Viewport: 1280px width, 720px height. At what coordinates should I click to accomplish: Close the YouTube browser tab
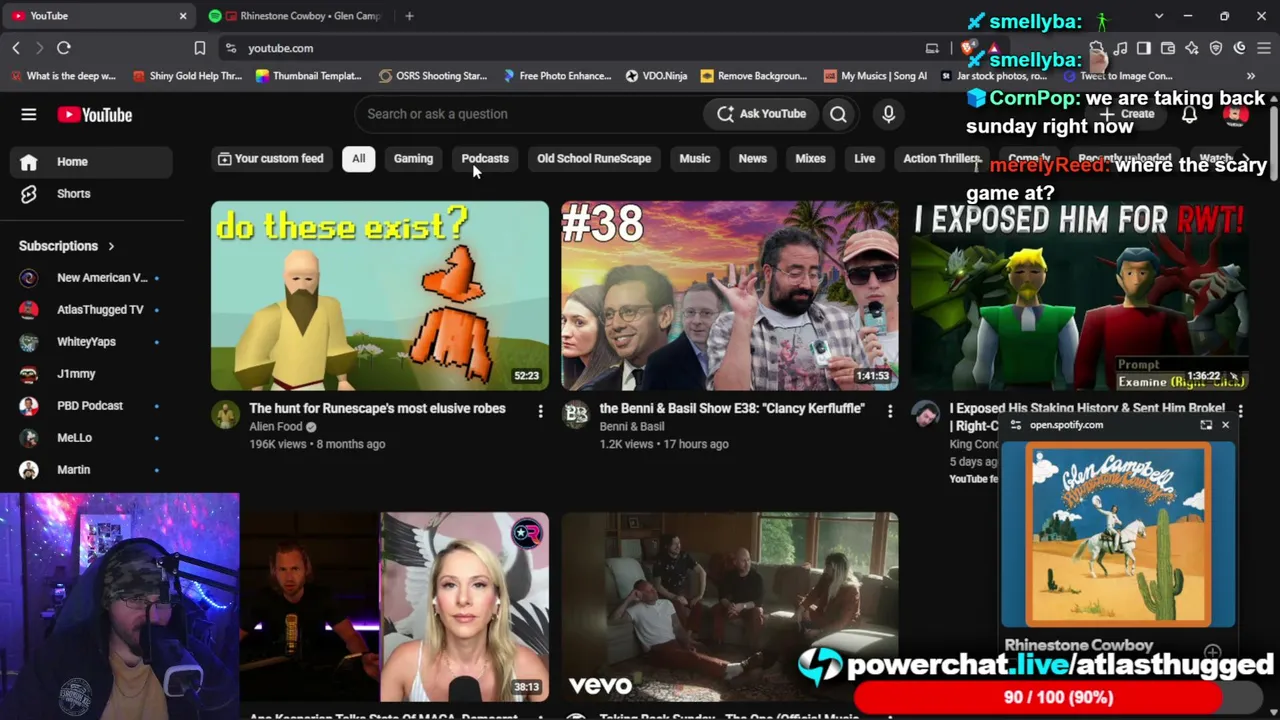pyautogui.click(x=183, y=16)
